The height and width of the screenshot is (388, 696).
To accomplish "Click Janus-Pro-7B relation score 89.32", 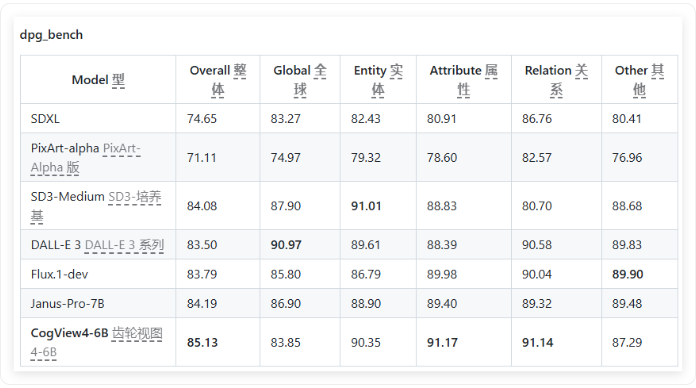I will point(537,304).
